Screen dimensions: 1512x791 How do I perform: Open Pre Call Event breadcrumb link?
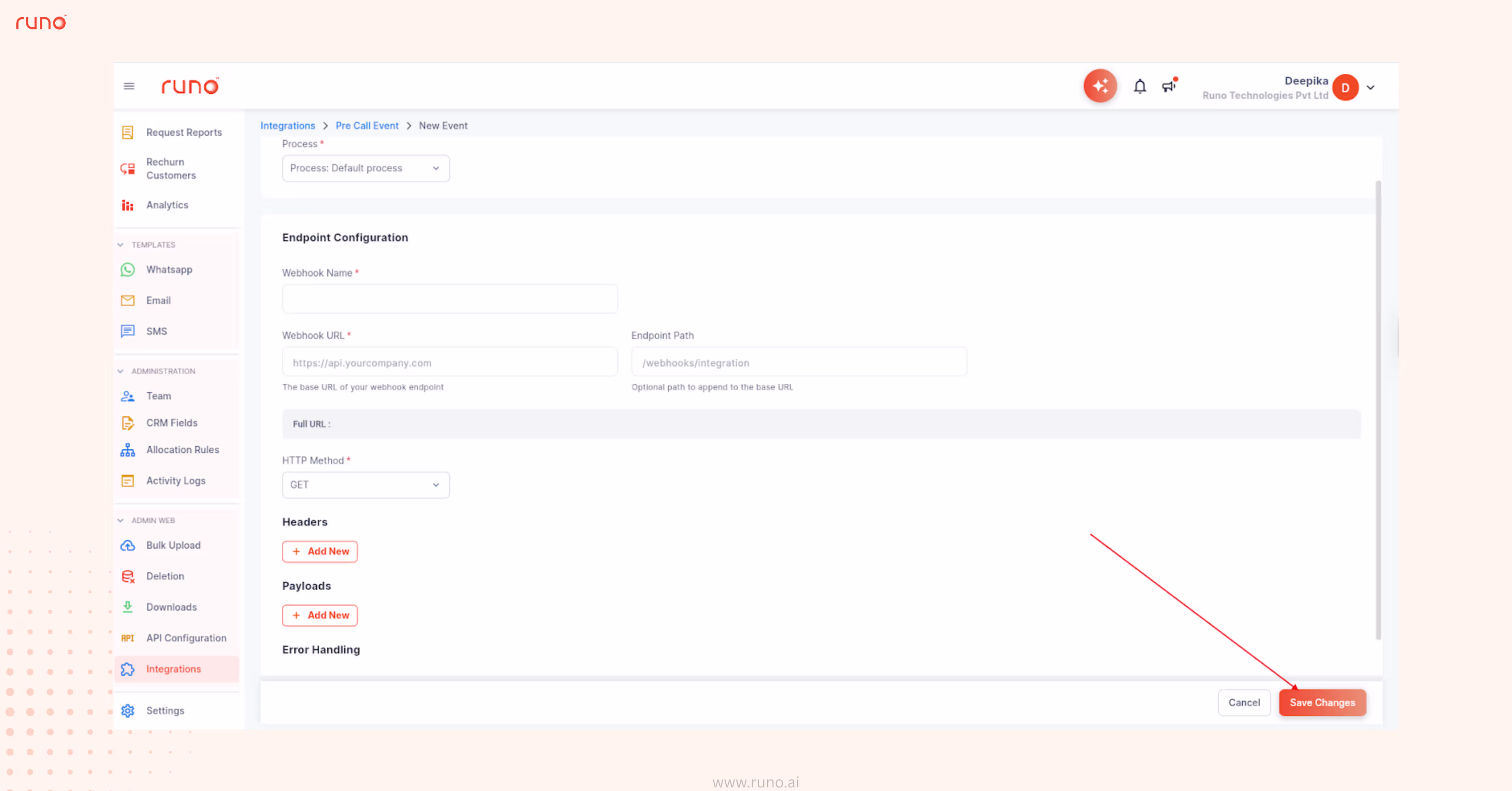366,125
